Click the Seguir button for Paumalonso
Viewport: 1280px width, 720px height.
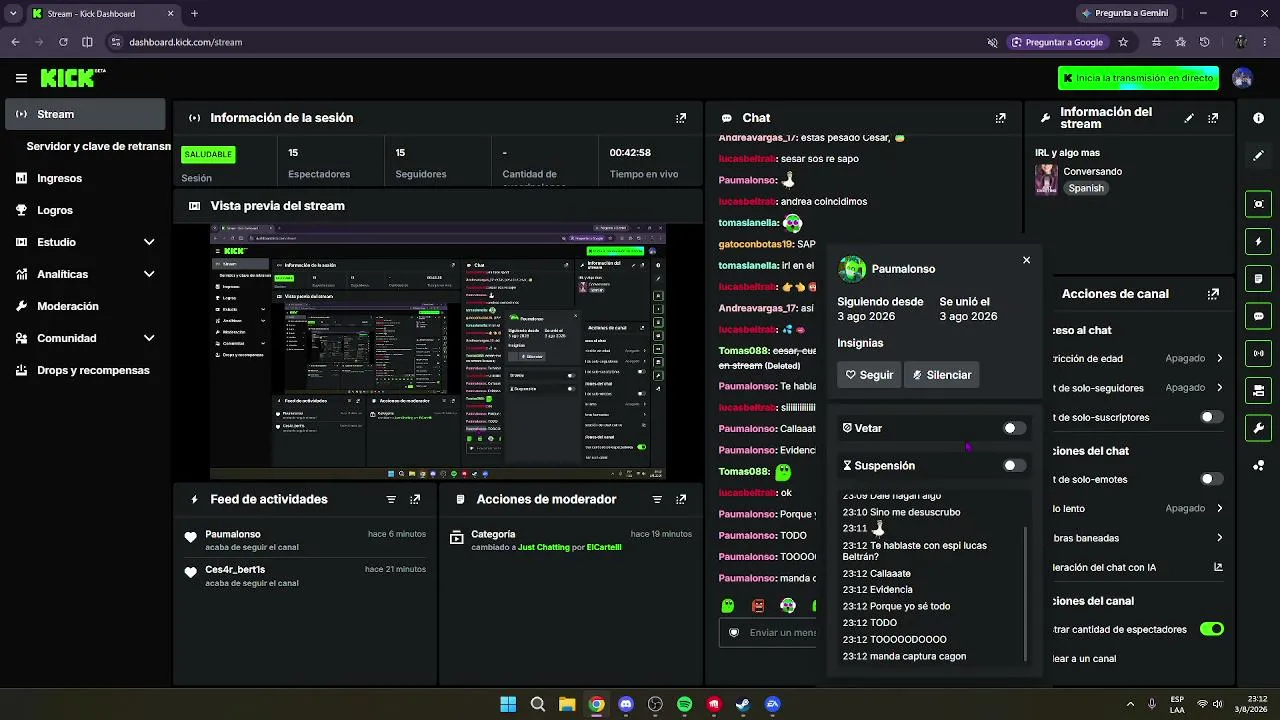[869, 375]
